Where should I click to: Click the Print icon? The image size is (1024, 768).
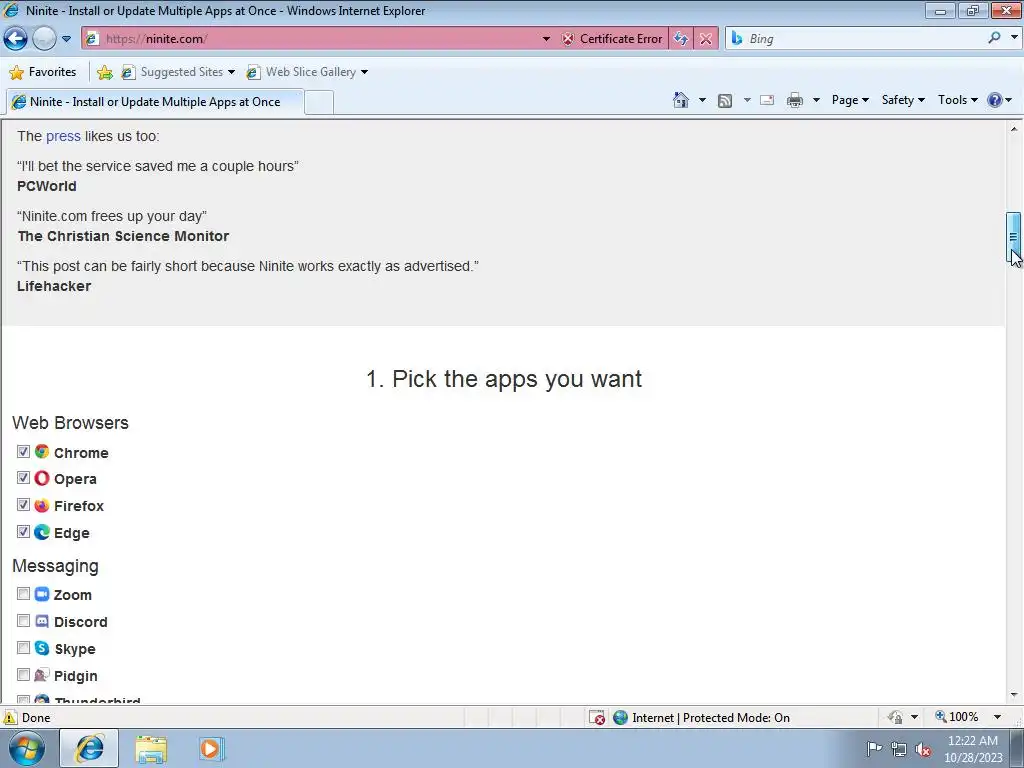[x=795, y=100]
